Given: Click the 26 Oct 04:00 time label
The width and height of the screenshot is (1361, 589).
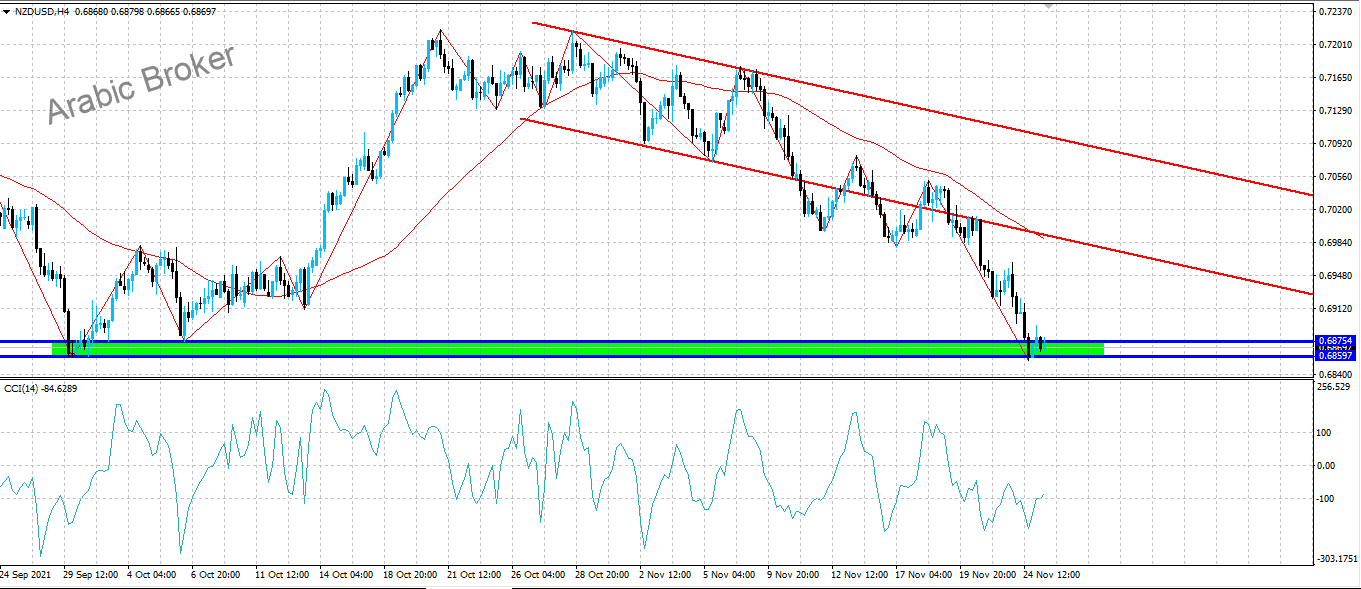Looking at the screenshot, I should pos(539,576).
